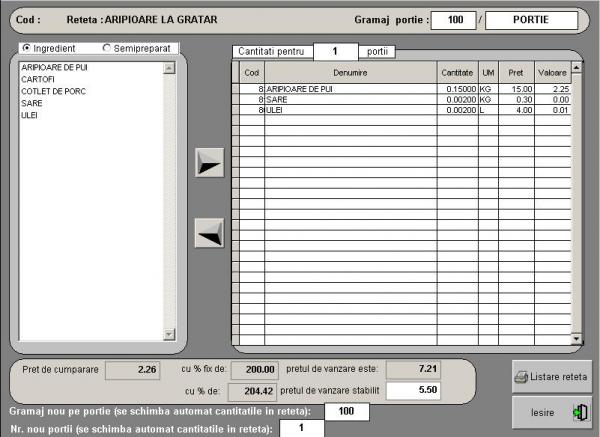Viewport: 600px width, 437px height.
Task: Choose ULEI in the ingredient list
Action: click(x=29, y=116)
